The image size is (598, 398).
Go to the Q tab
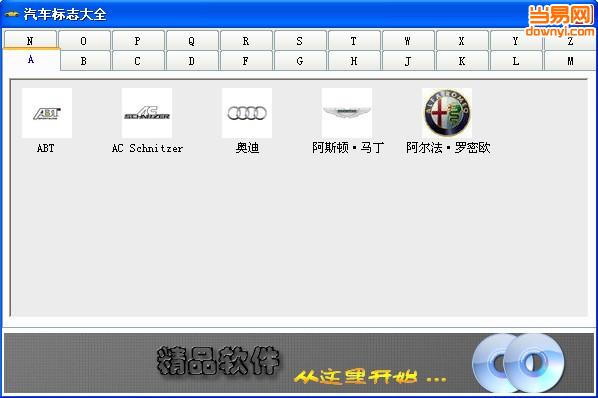tap(192, 40)
